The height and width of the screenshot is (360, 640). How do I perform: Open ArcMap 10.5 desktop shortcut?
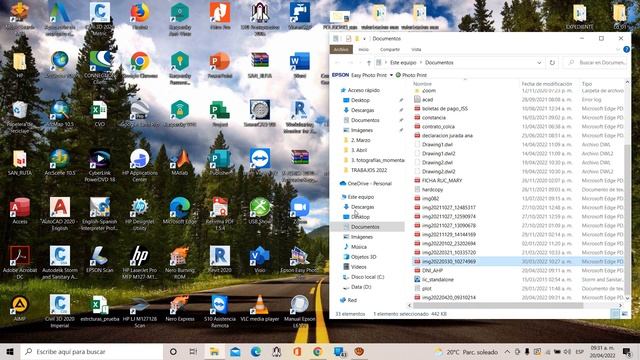[x=60, y=113]
